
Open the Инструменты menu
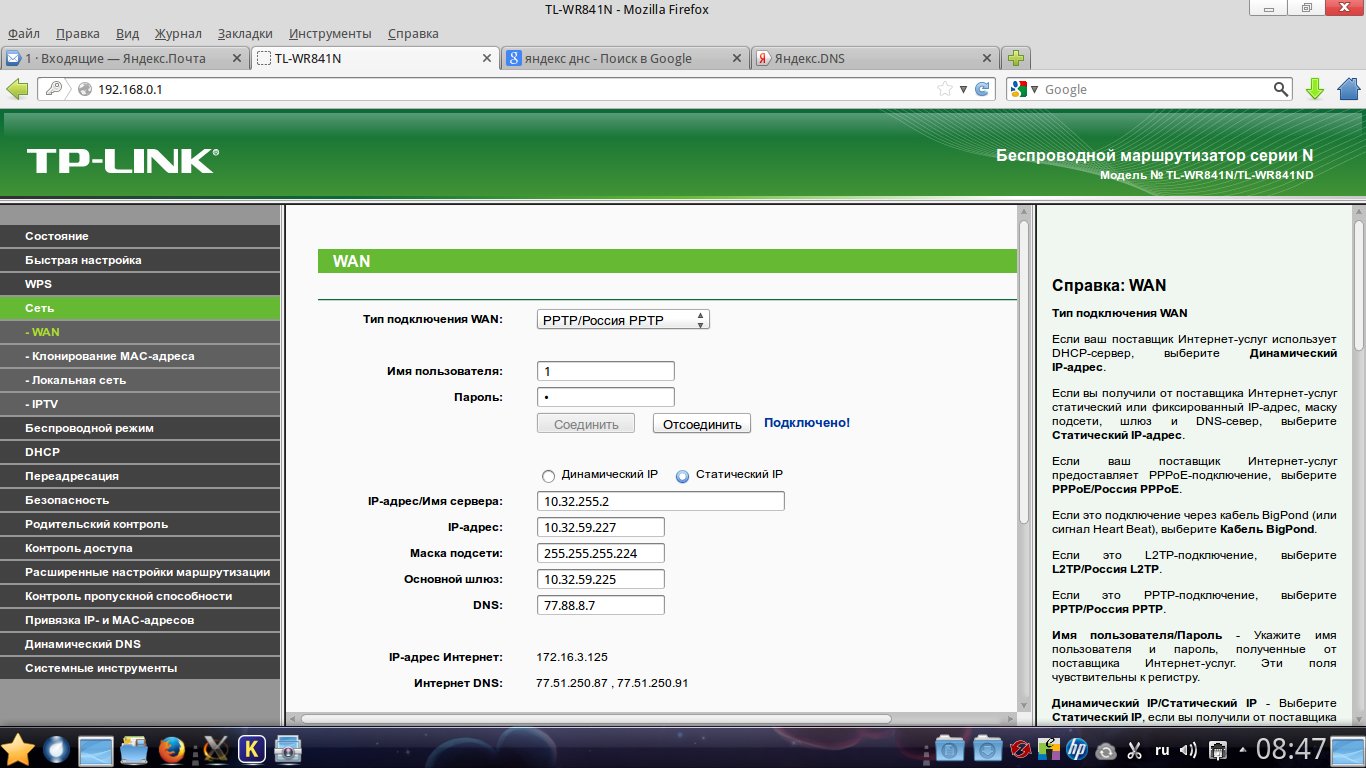330,33
